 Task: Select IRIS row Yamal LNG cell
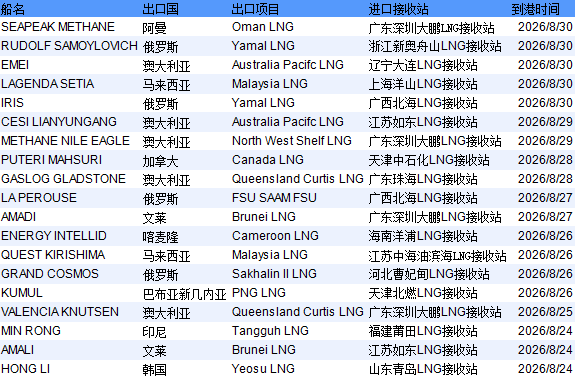tap(263, 103)
